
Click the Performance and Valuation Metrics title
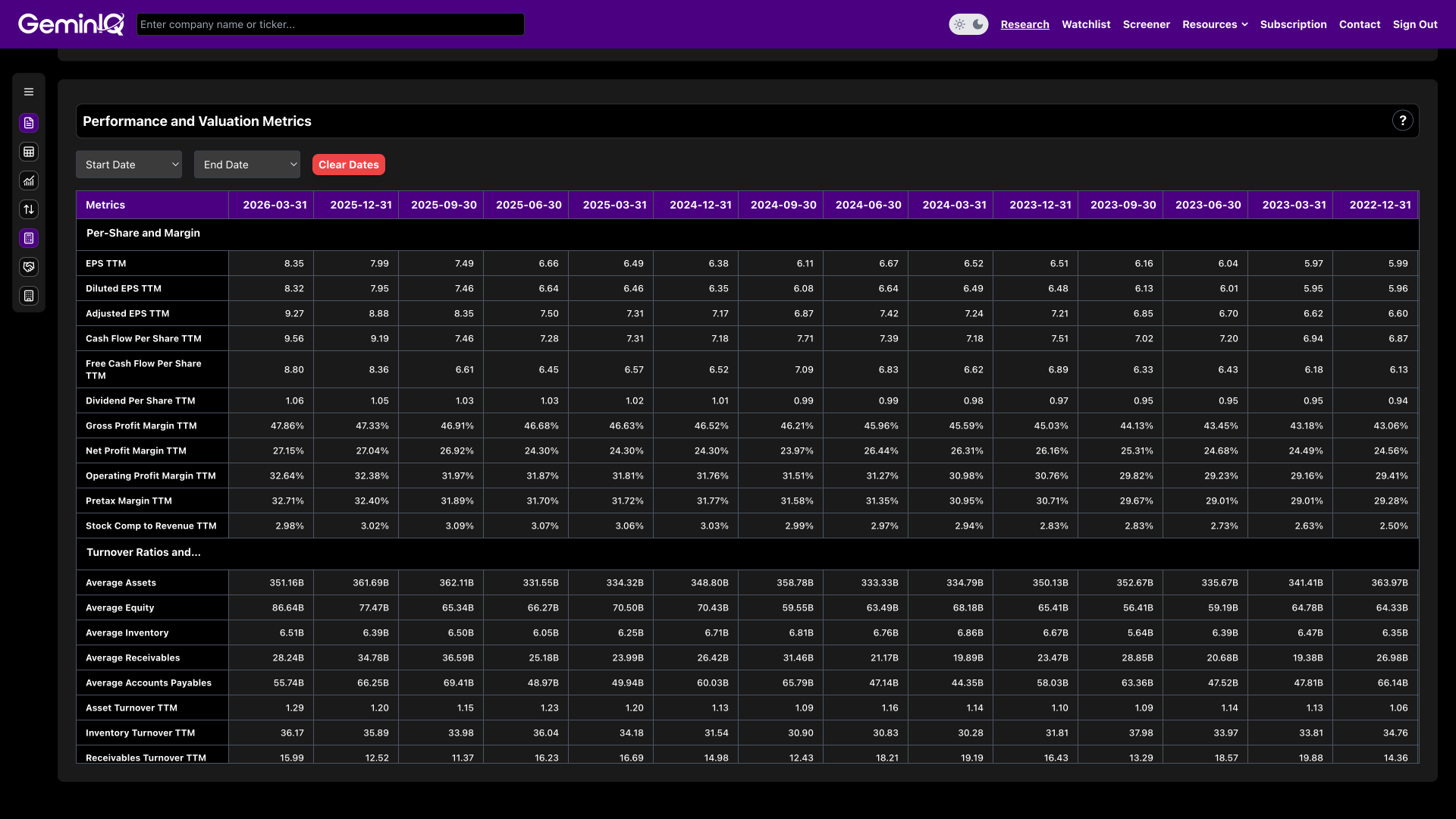(x=197, y=121)
